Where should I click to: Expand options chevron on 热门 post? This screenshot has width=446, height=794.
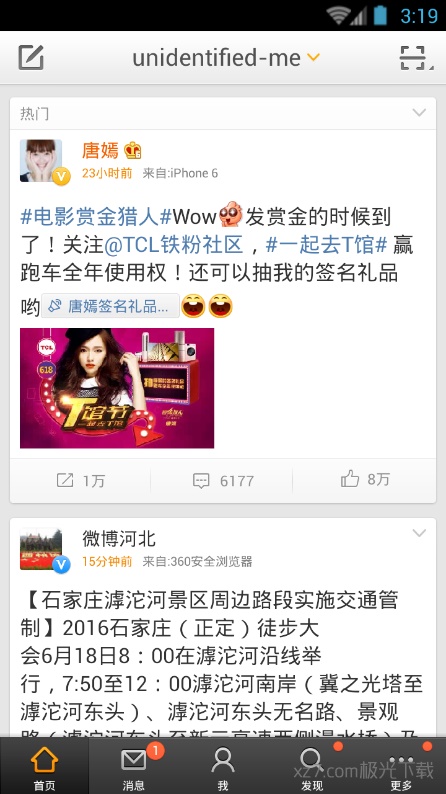(x=419, y=113)
